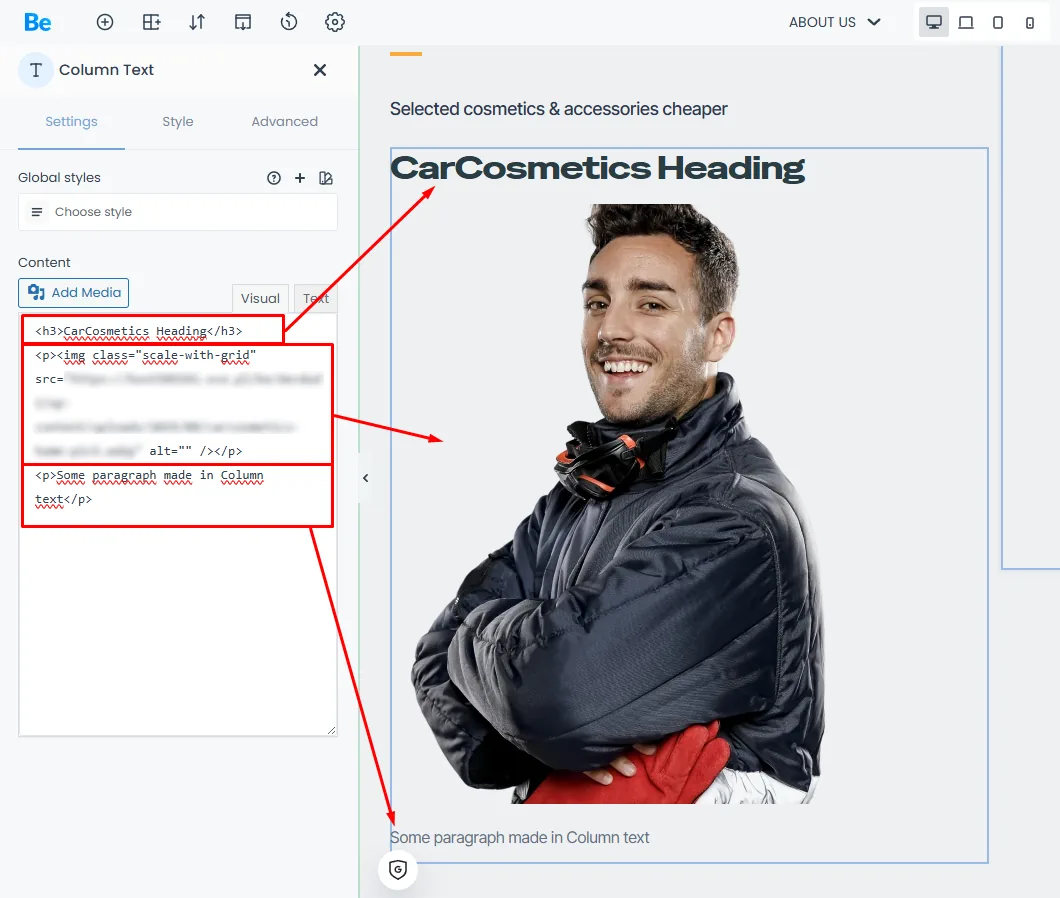Click 'Some paragraph made in Column text' preview
This screenshot has height=898, width=1060.
[x=519, y=838]
